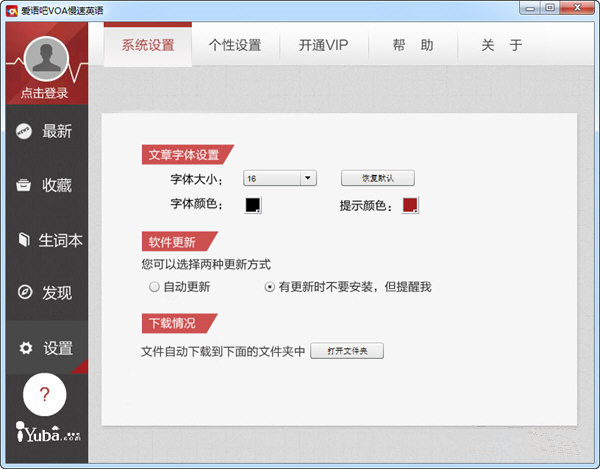600x469 pixels.
Task: Select the 自动更新 radio button
Action: coord(154,287)
